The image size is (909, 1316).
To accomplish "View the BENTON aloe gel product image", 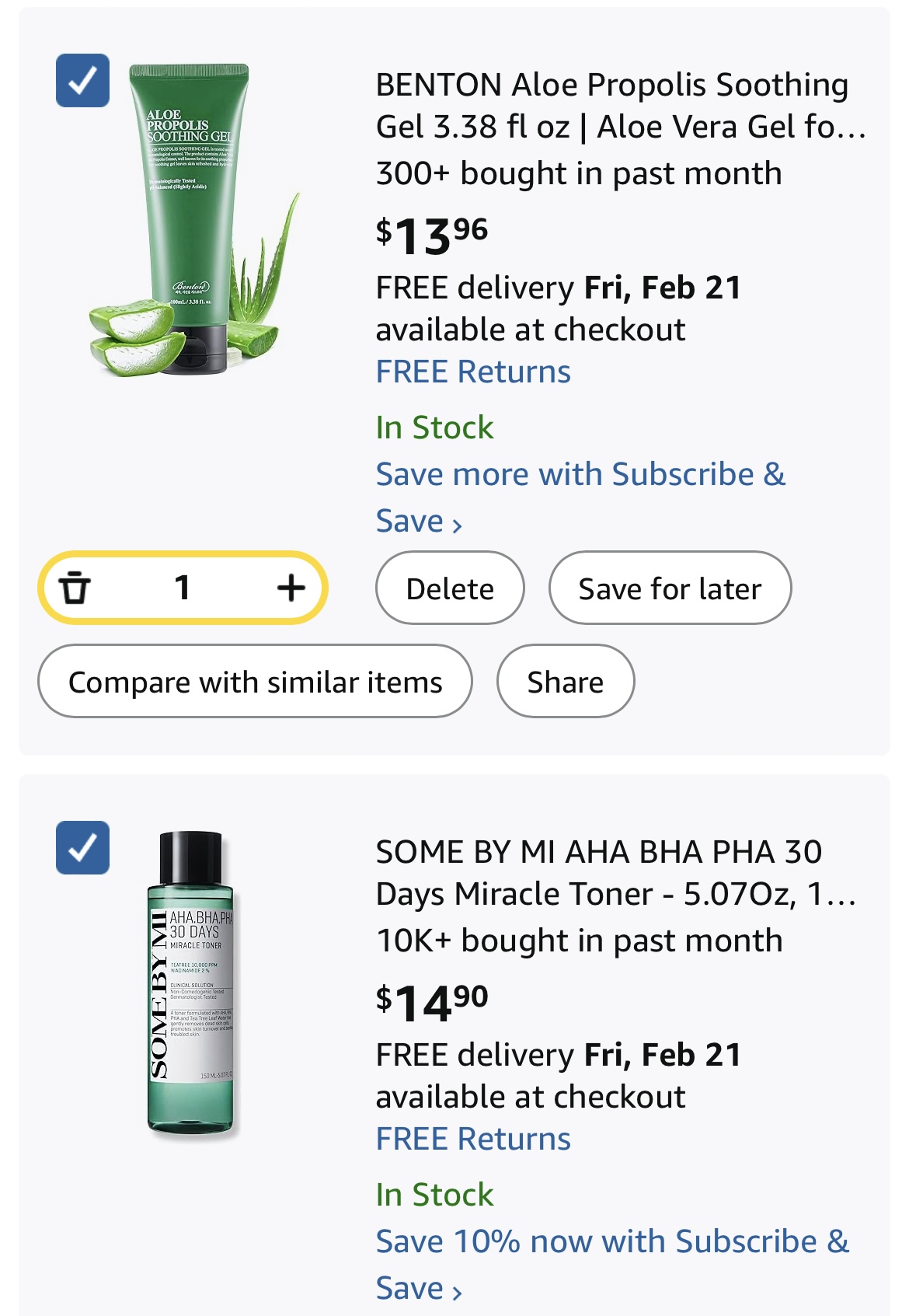I will tap(194, 220).
